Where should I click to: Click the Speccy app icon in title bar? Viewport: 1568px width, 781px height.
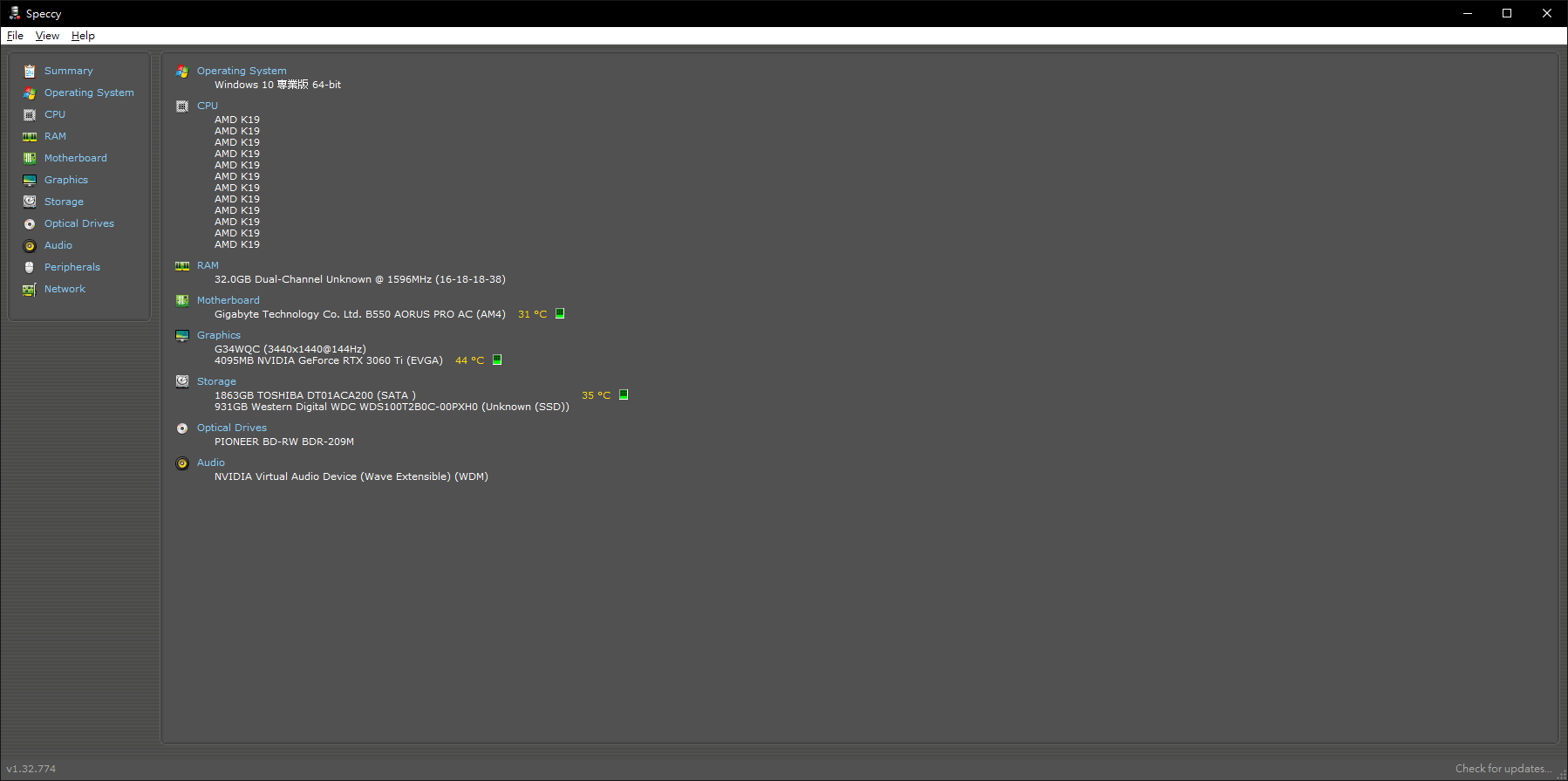pos(14,13)
